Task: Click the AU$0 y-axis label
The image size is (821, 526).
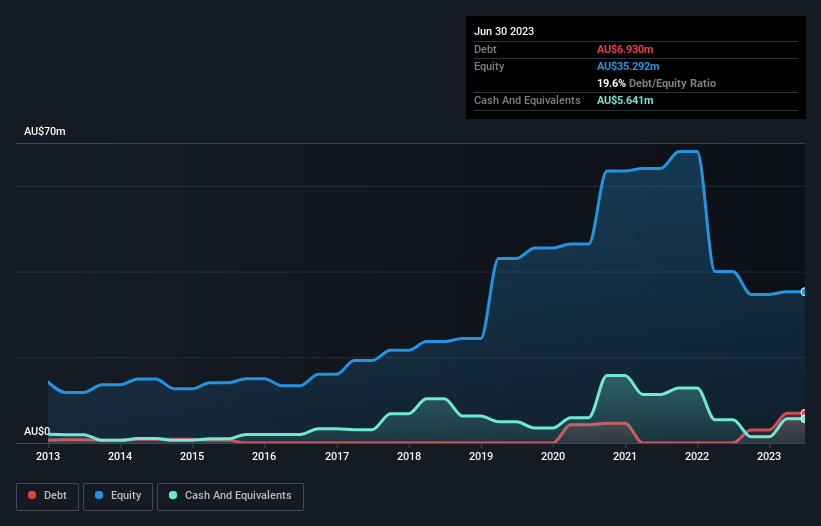Action: [37, 431]
